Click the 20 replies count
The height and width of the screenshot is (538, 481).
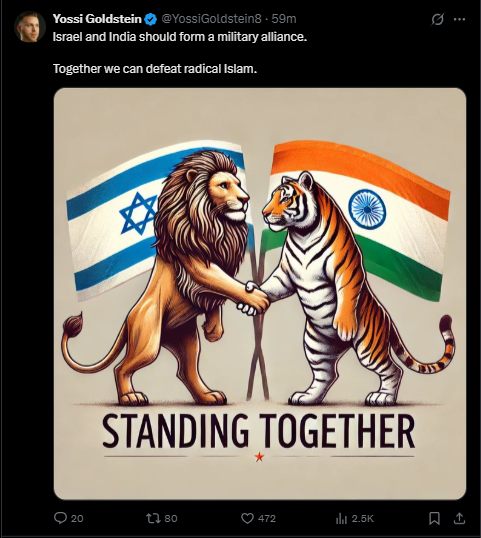pos(77,518)
